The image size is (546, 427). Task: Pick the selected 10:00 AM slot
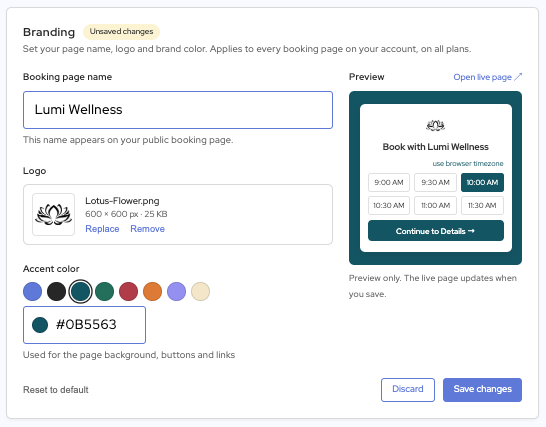click(x=482, y=183)
